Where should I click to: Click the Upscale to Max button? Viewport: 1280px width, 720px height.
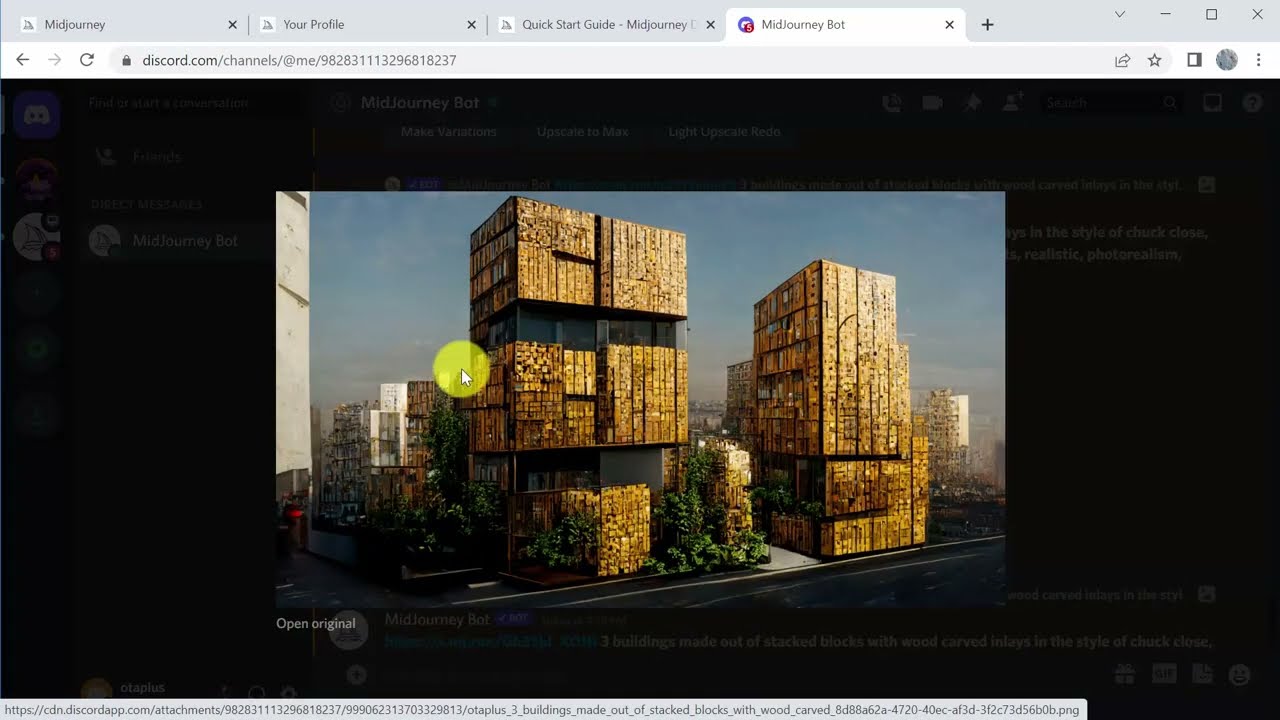point(582,132)
